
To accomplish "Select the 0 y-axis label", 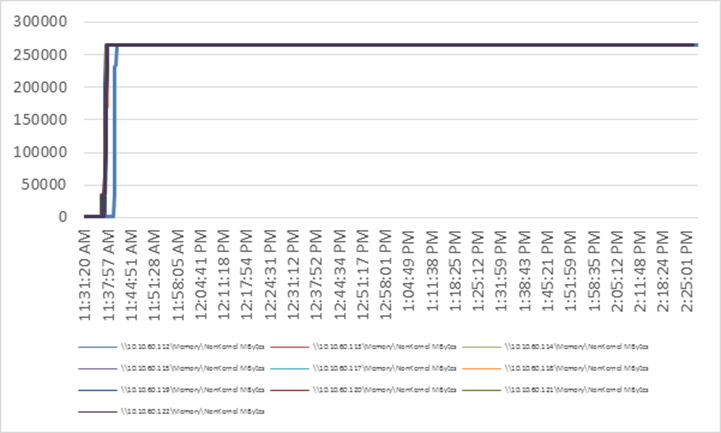I will 63,217.
